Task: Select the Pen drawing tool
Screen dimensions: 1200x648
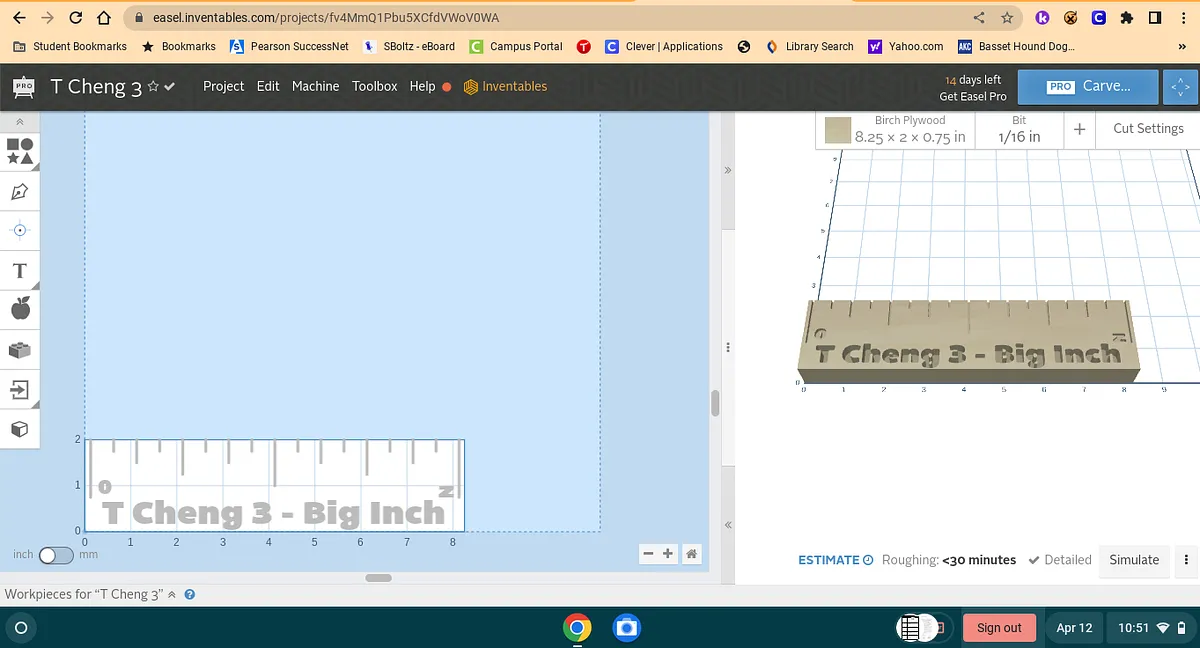Action: pos(20,190)
